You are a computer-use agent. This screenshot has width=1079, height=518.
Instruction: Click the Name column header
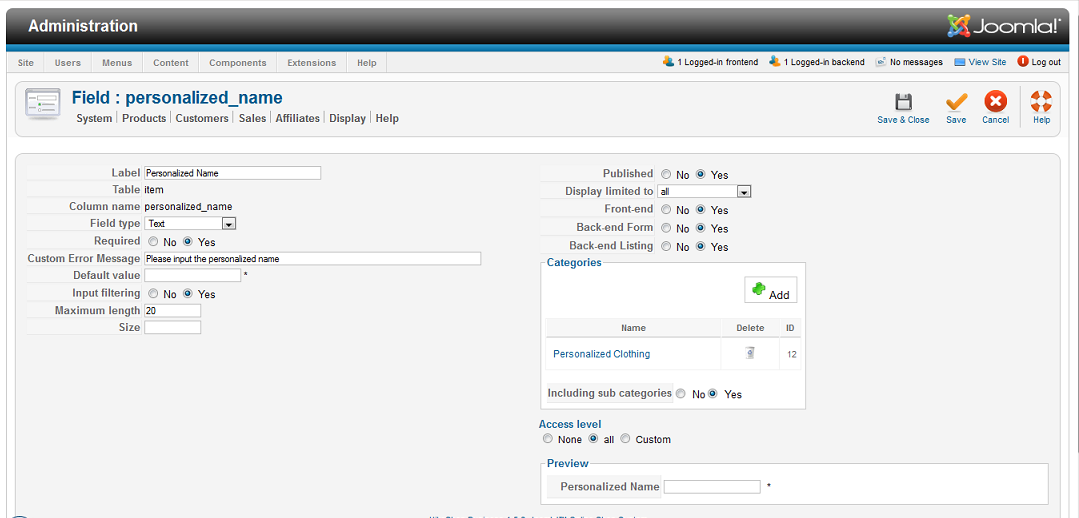633,328
